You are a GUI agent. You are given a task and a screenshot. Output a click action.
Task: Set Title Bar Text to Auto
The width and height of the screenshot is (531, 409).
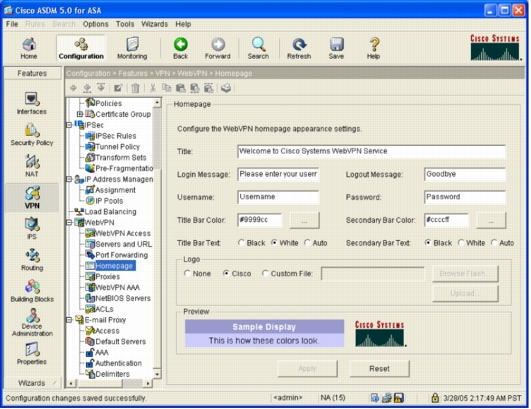pos(307,243)
